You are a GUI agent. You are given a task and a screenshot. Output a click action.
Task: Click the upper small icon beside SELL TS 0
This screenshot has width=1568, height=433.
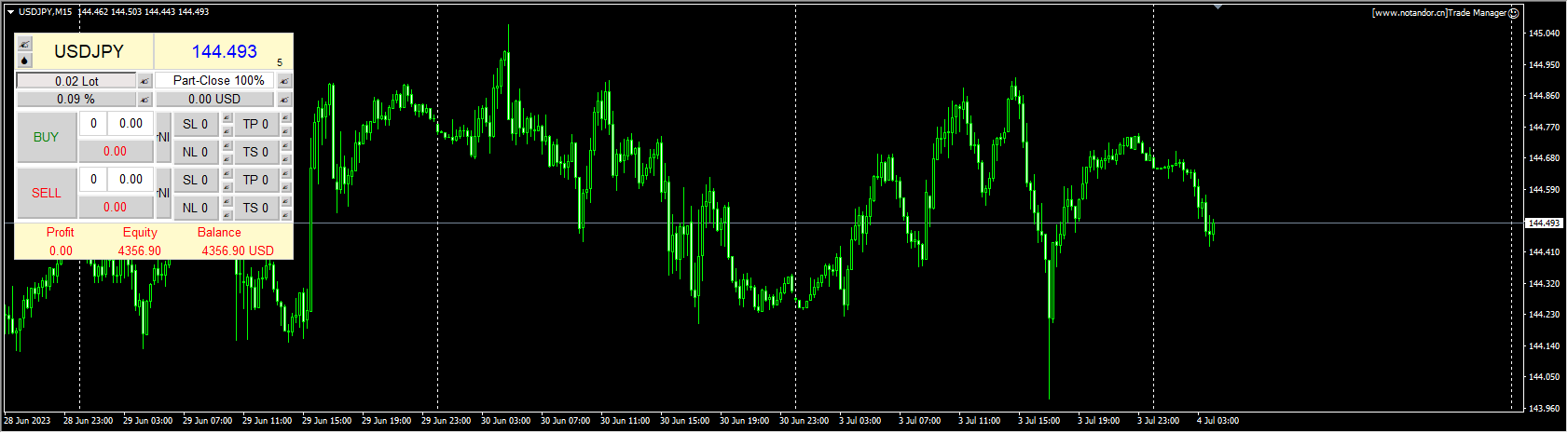tap(285, 202)
